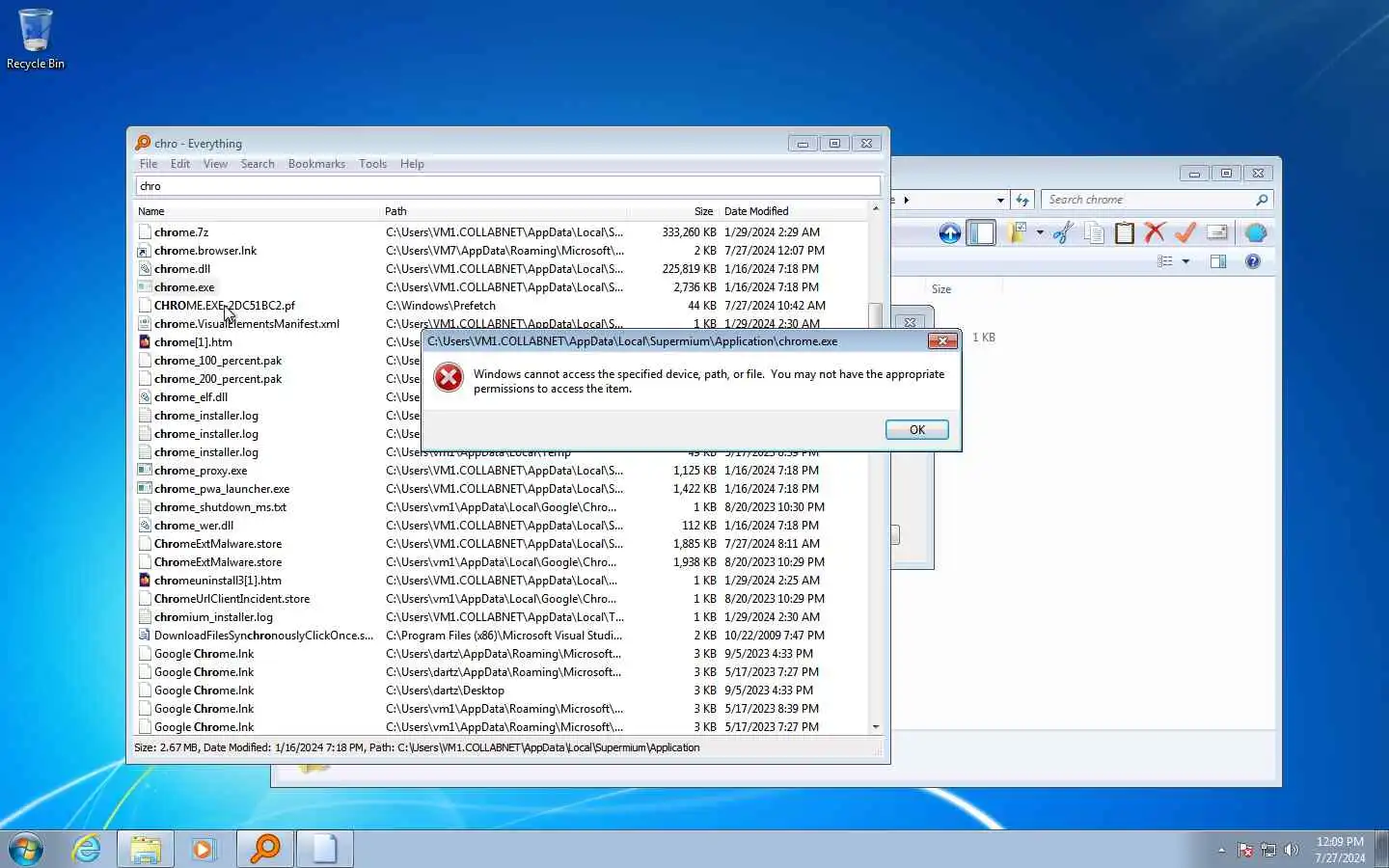Image resolution: width=1389 pixels, height=868 pixels.
Task: Select DownloadFilesSynchronouslyClickOnce file icon
Action: click(145, 636)
